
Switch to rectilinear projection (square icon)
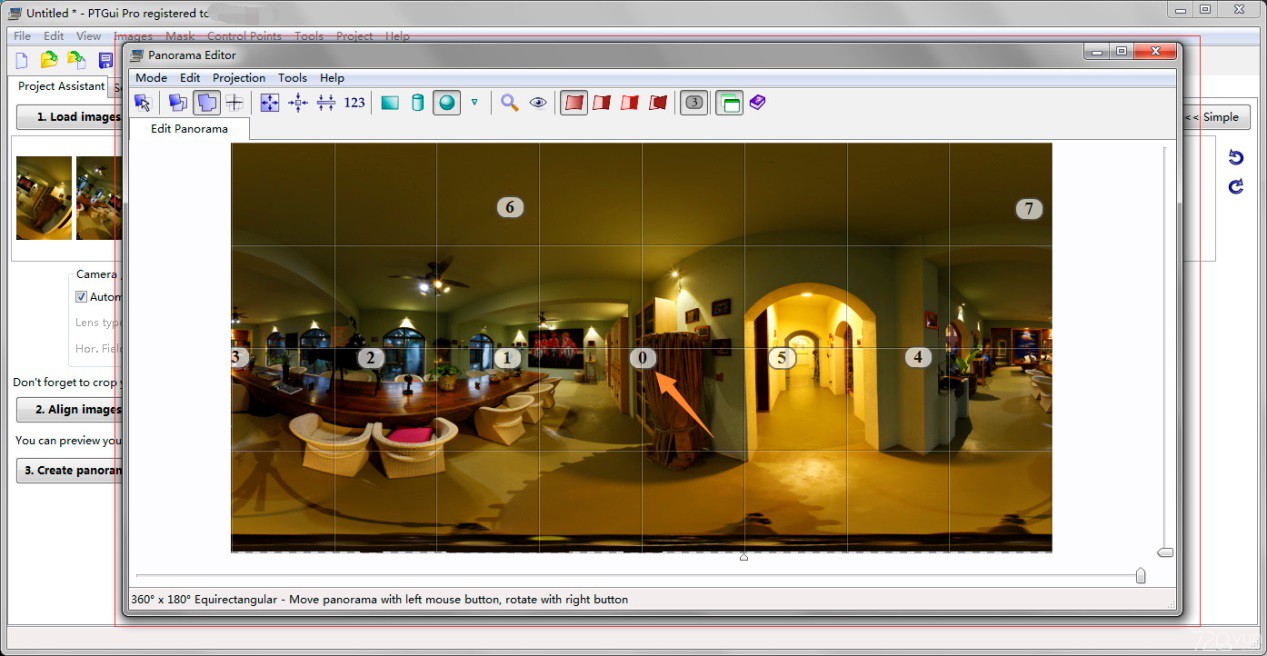pos(389,102)
